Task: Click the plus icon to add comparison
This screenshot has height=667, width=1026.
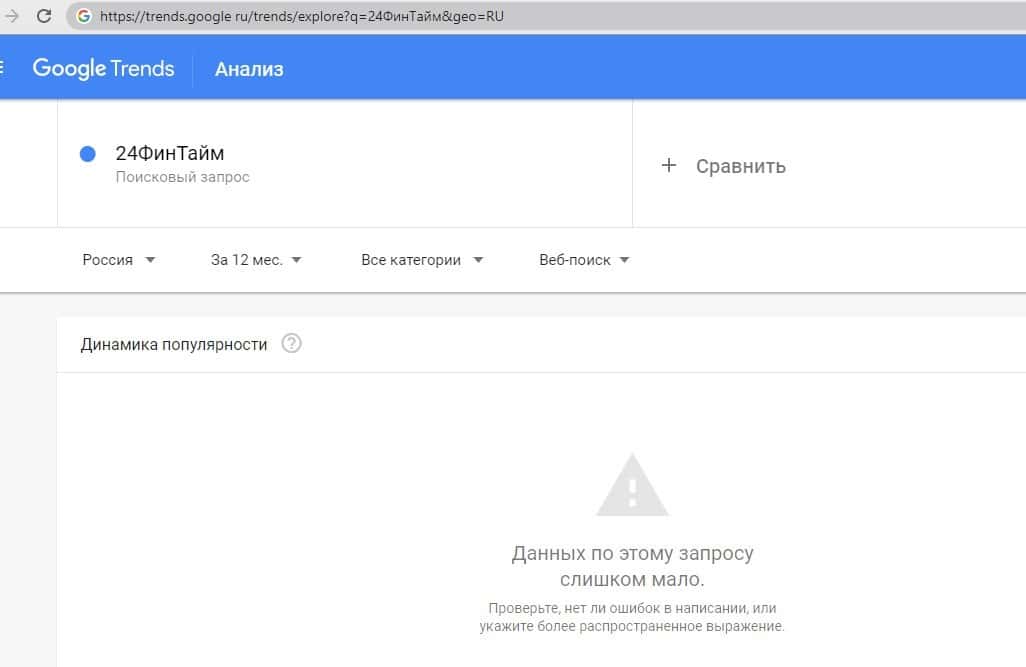Action: [669, 166]
